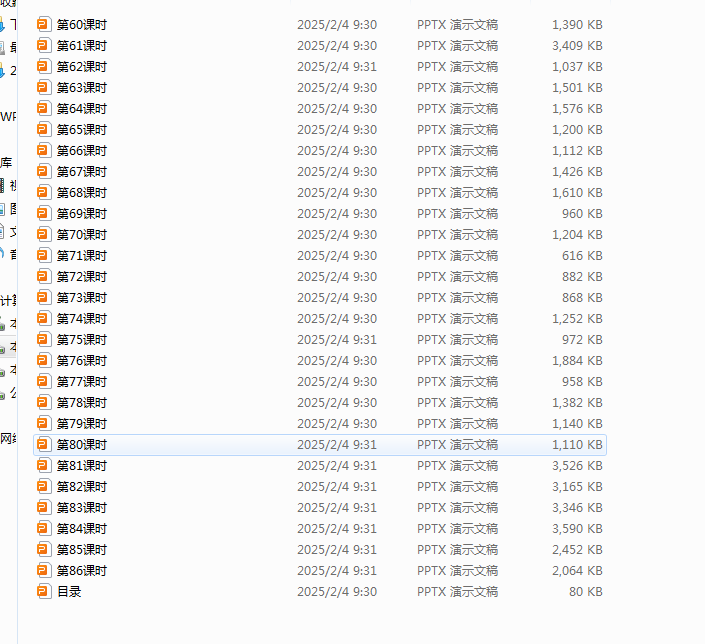Viewport: 705px width, 644px height.
Task: Select the 第60课时 file icon
Action: pyautogui.click(x=44, y=24)
